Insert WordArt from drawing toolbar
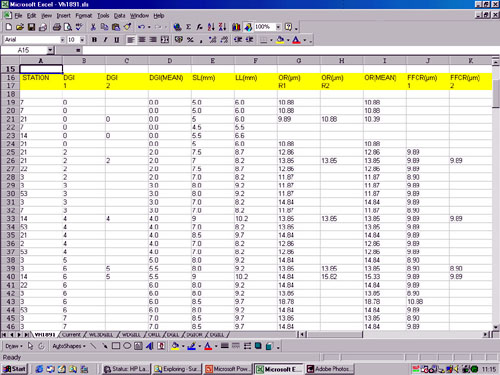Screen dimensions: 500x375 coord(150,346)
